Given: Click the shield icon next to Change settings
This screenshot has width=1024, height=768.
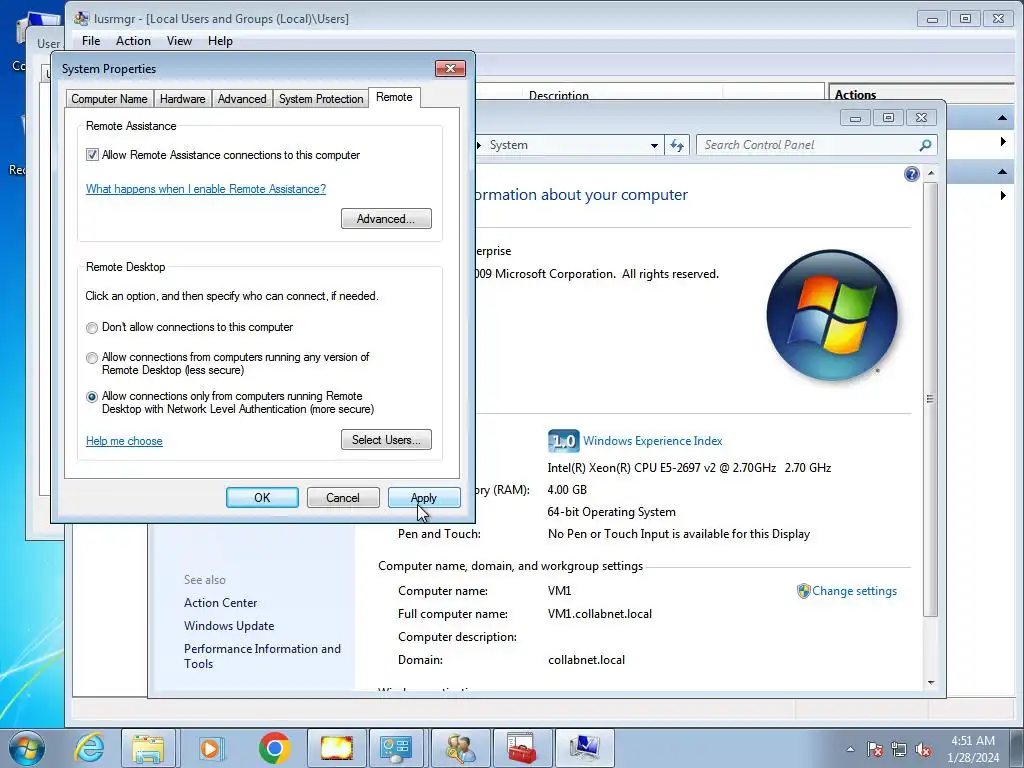Looking at the screenshot, I should 803,591.
